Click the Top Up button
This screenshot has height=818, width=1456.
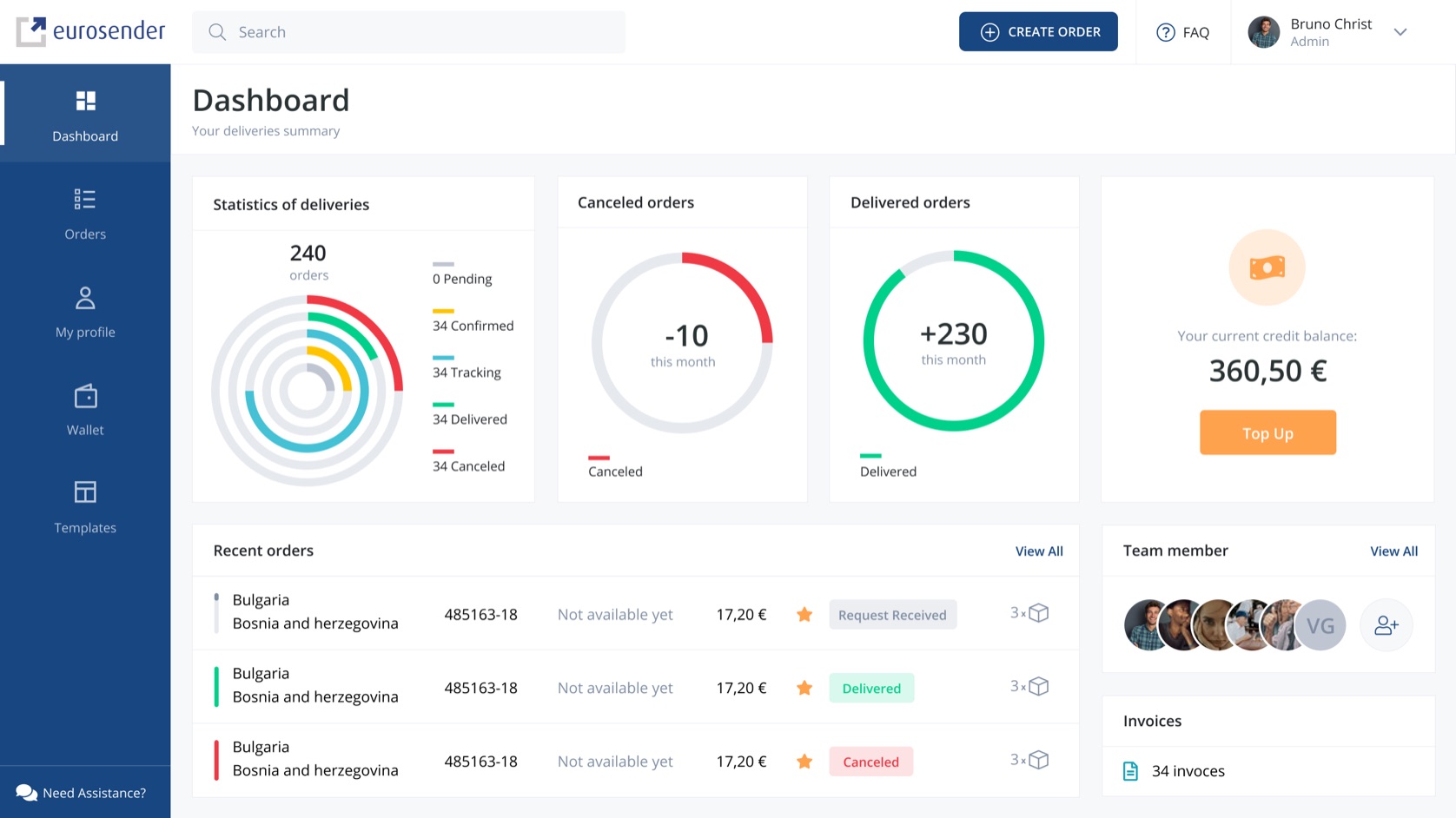click(x=1267, y=432)
